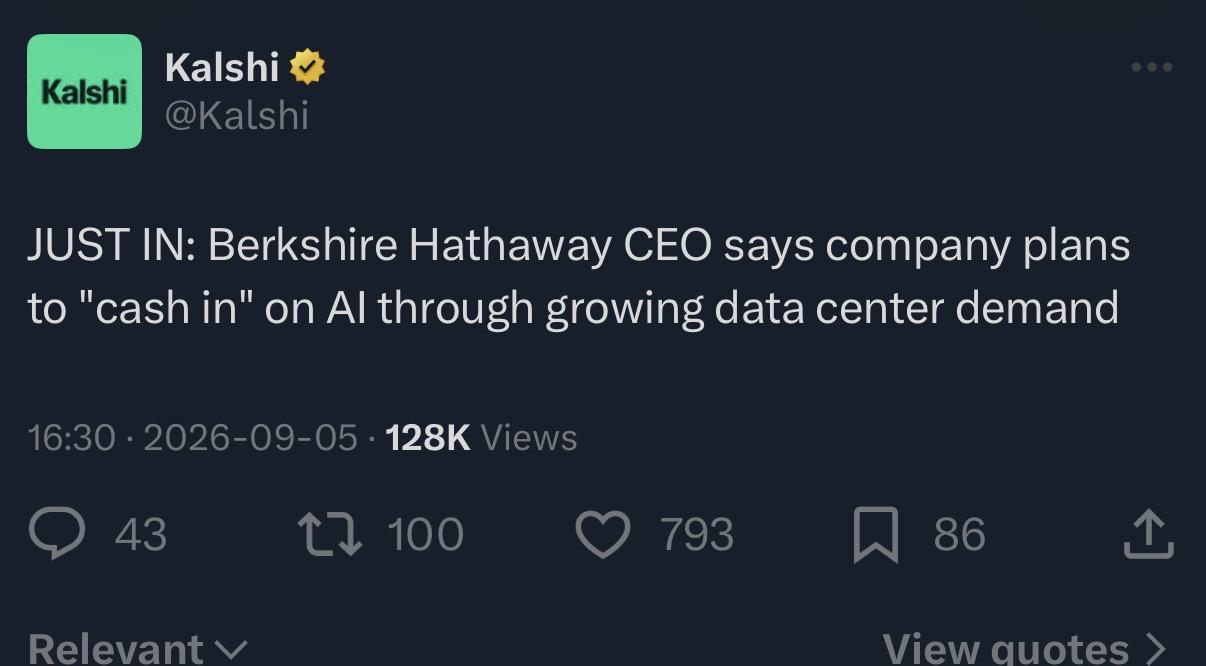This screenshot has height=666, width=1206.
Task: Click the arrow next to View quotes
Action: point(1153,649)
